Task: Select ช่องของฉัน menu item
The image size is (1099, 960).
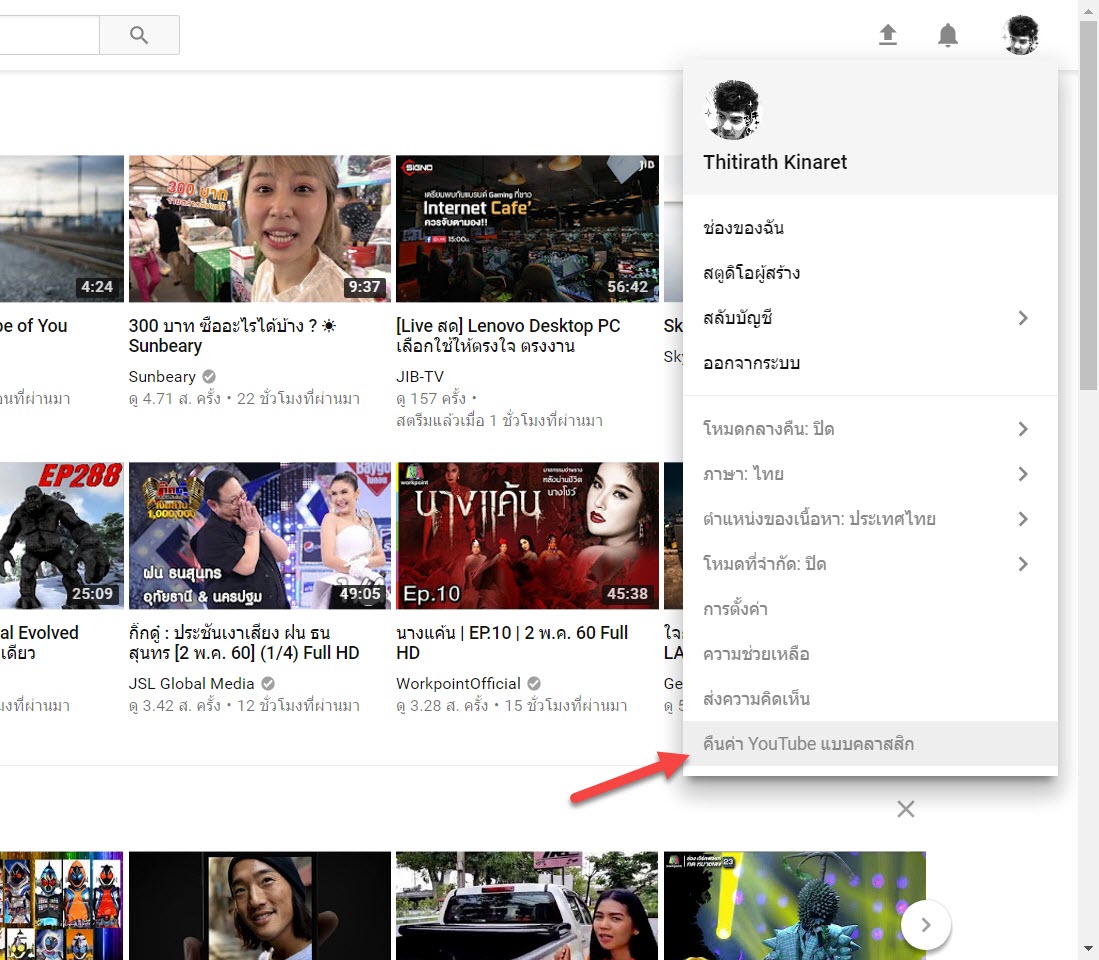Action: 744,228
